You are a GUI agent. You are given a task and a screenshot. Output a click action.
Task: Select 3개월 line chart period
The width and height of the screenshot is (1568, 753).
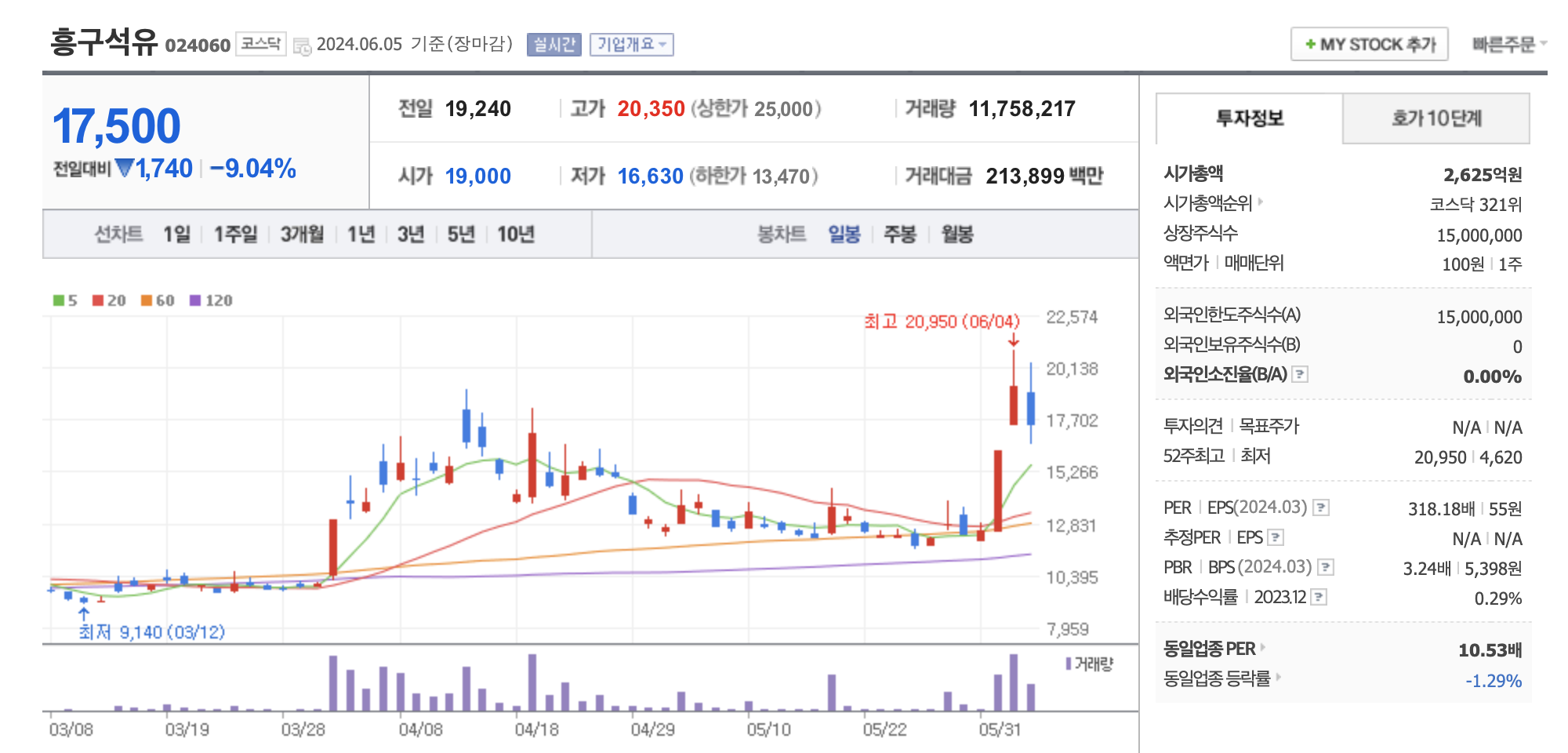(x=302, y=234)
